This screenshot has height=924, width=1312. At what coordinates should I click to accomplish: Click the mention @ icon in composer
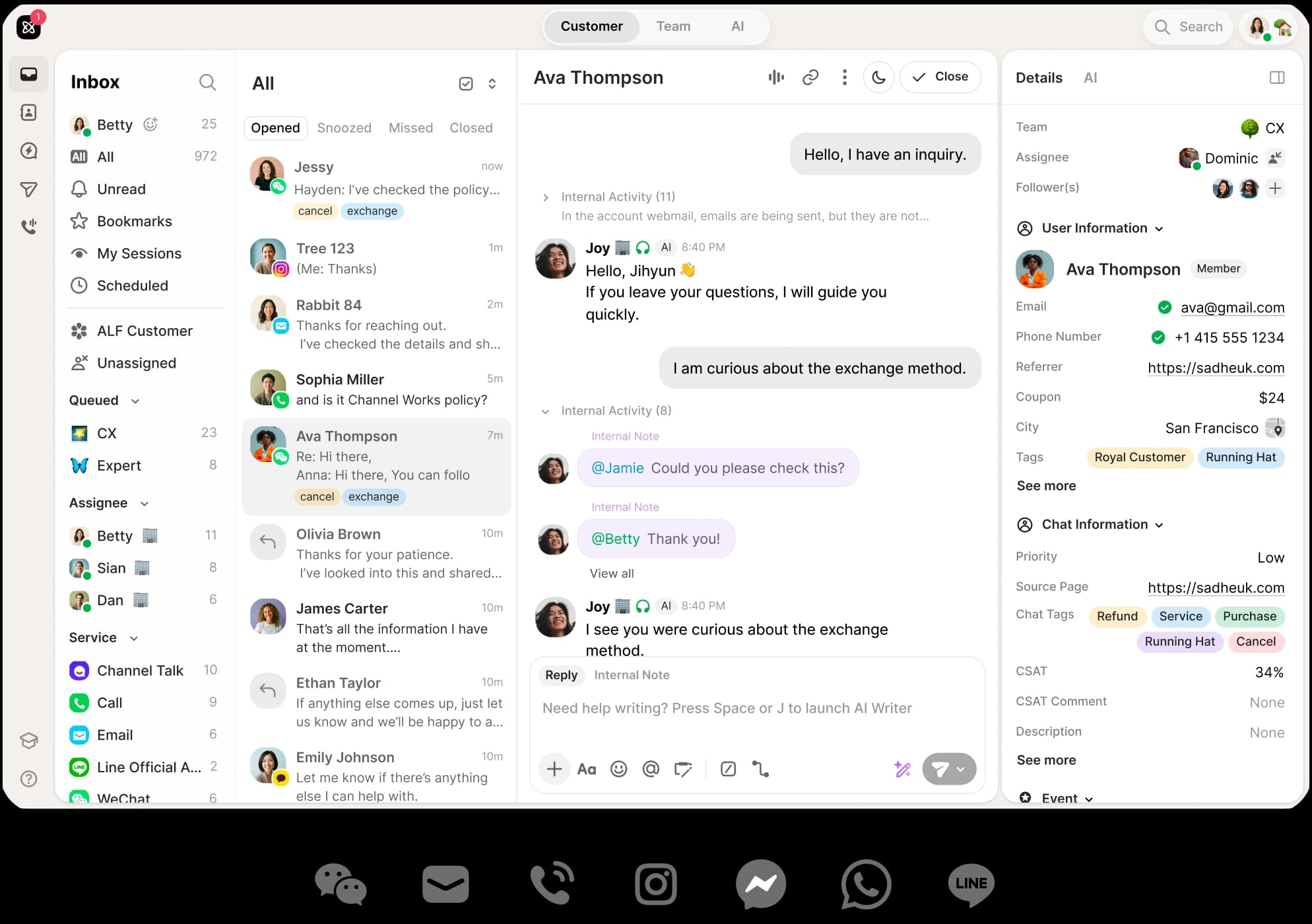click(651, 769)
